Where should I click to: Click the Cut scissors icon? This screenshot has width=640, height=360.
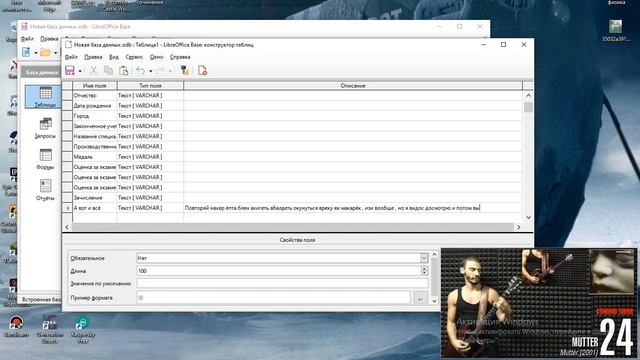click(93, 71)
